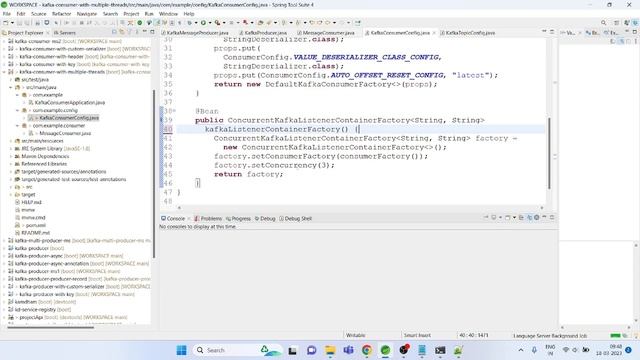Viewport: 640px width, 360px height.
Task: Open the Display Selected Console dropdown arrow
Action: tap(500, 218)
